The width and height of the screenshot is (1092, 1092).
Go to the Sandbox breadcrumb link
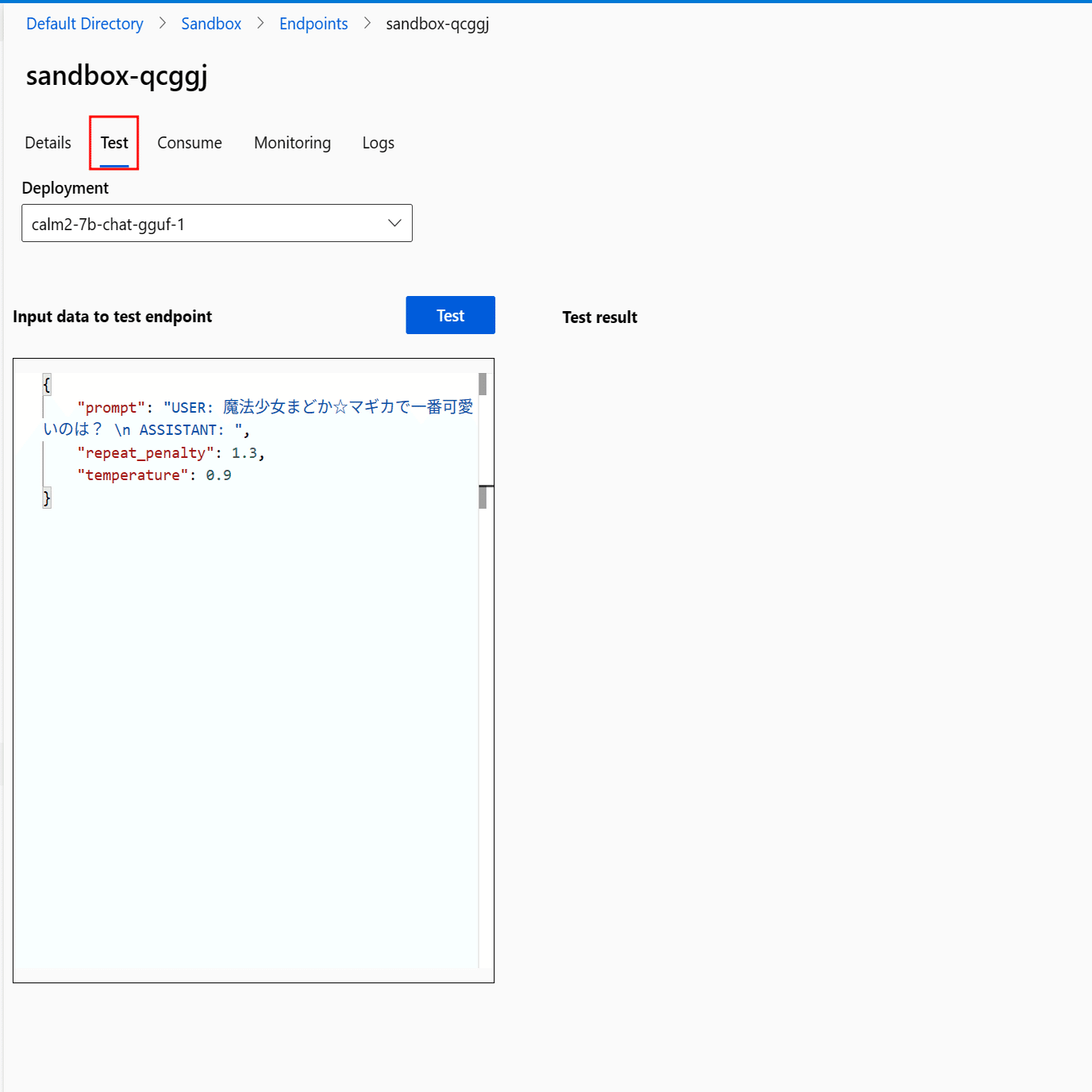click(211, 24)
